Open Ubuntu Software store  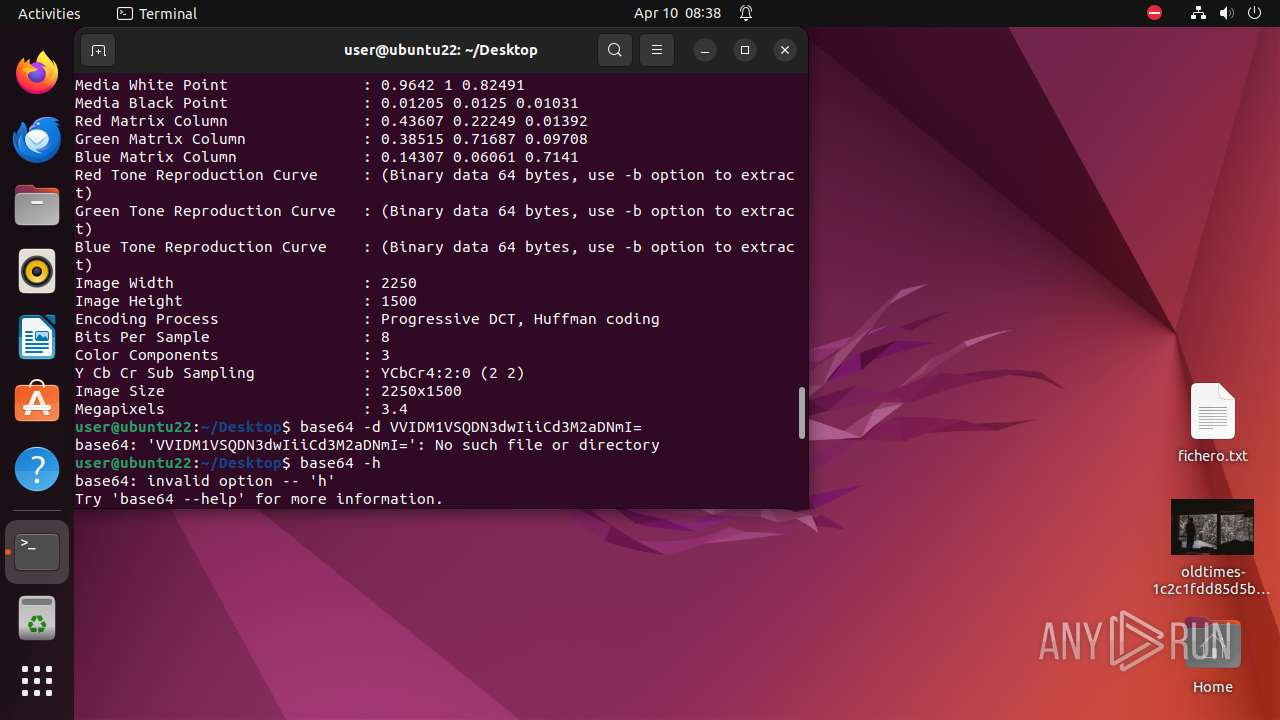click(x=37, y=403)
